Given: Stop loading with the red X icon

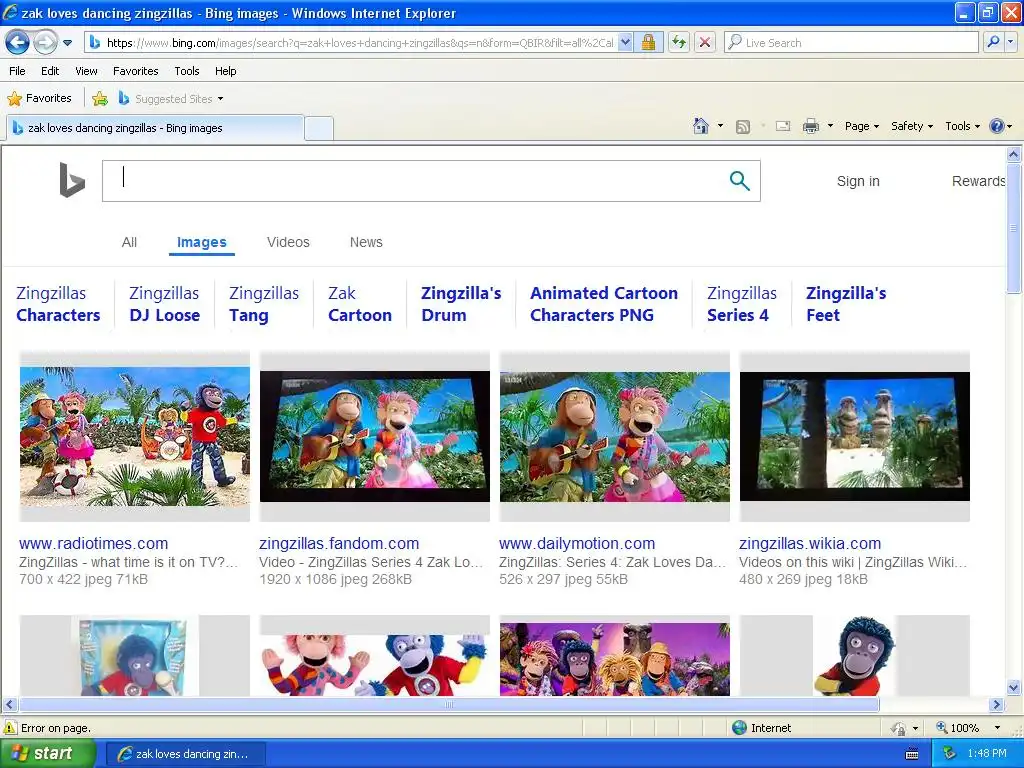Looking at the screenshot, I should [x=705, y=42].
